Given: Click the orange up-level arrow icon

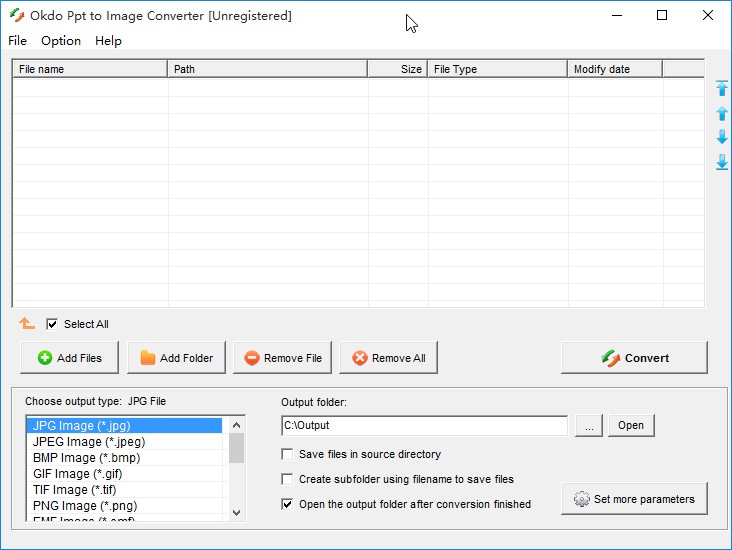Looking at the screenshot, I should click(27, 323).
